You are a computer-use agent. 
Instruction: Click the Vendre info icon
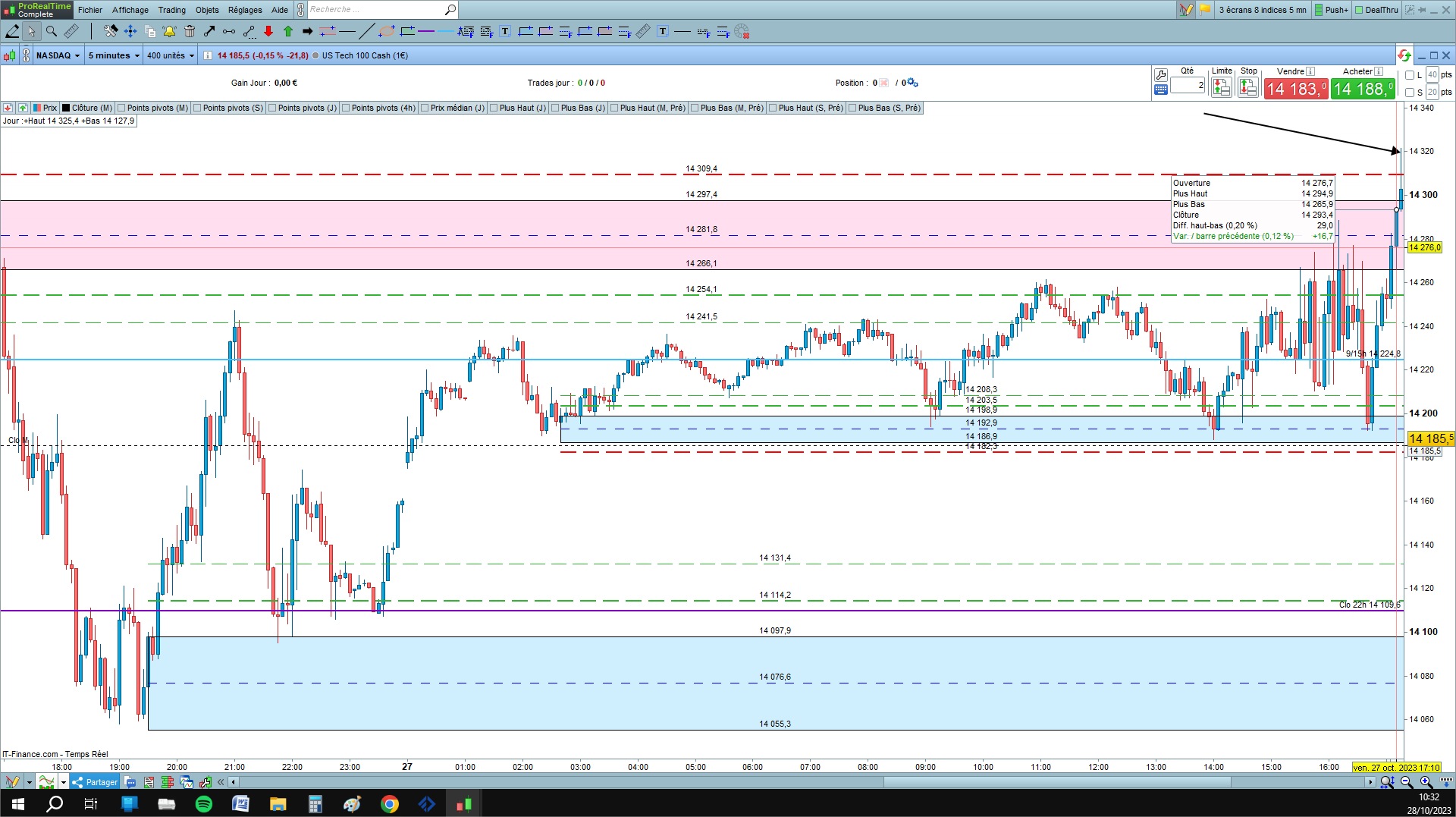[1310, 71]
